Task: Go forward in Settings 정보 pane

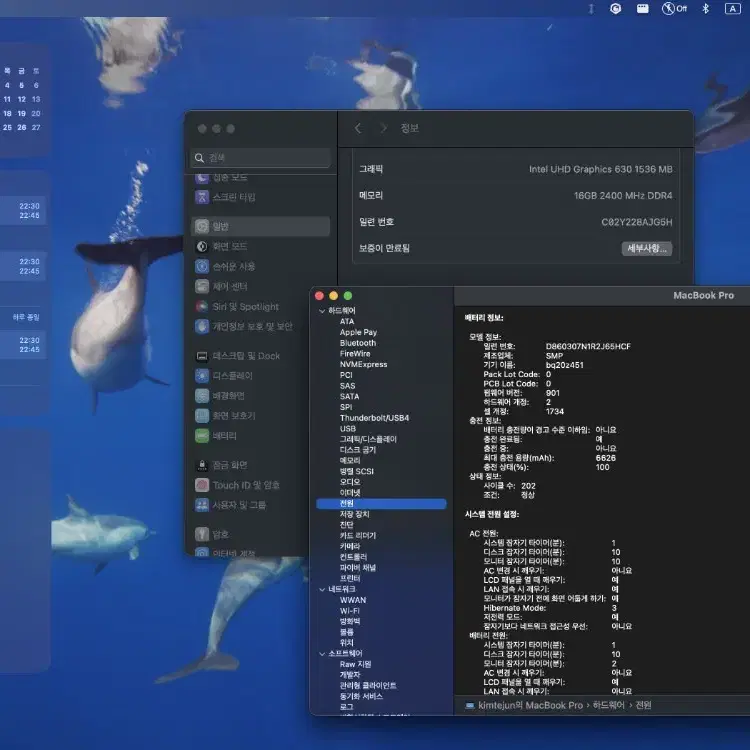Action: point(383,128)
